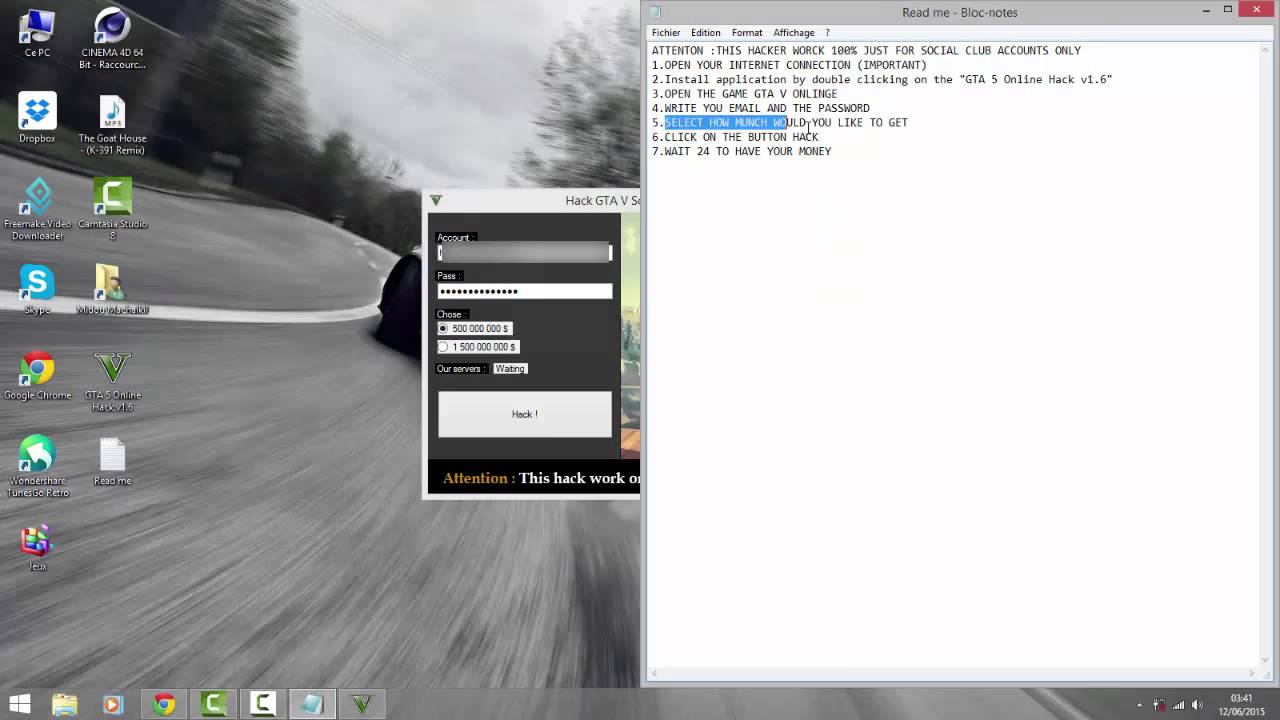Switch to Chrome in the taskbar
The width and height of the screenshot is (1280, 720).
coord(164,704)
